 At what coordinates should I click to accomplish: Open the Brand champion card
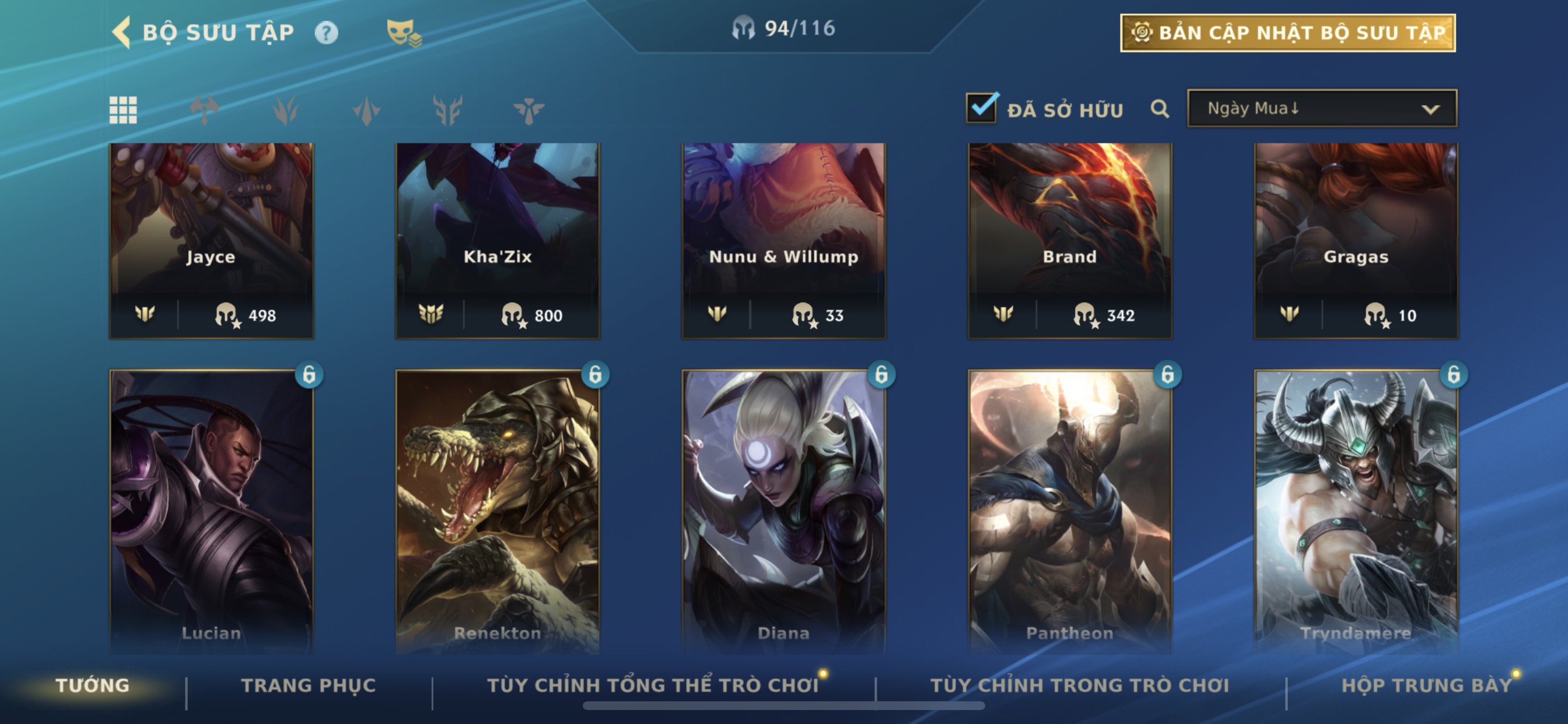pos(1070,240)
